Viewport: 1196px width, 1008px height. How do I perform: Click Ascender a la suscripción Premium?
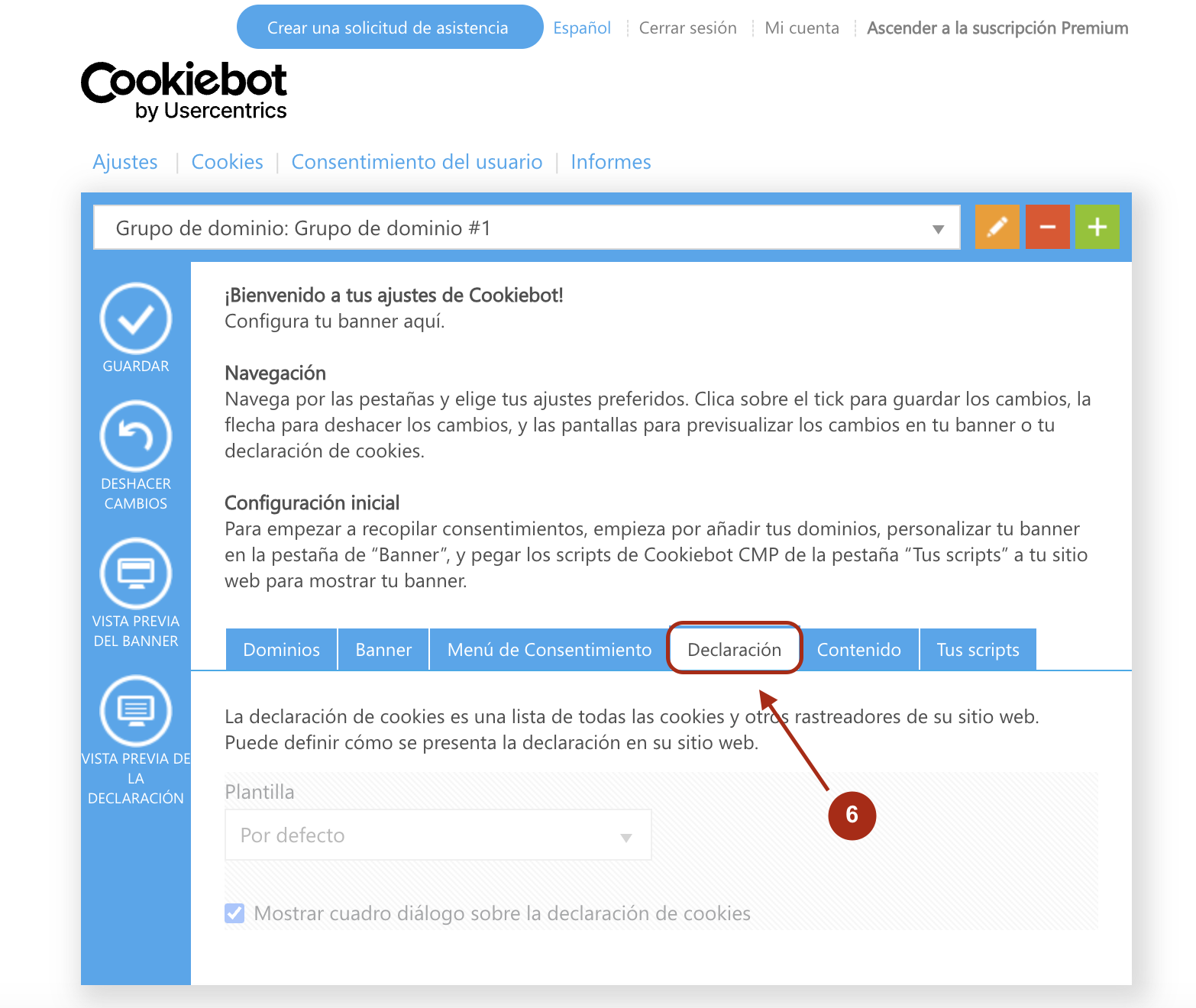(997, 28)
